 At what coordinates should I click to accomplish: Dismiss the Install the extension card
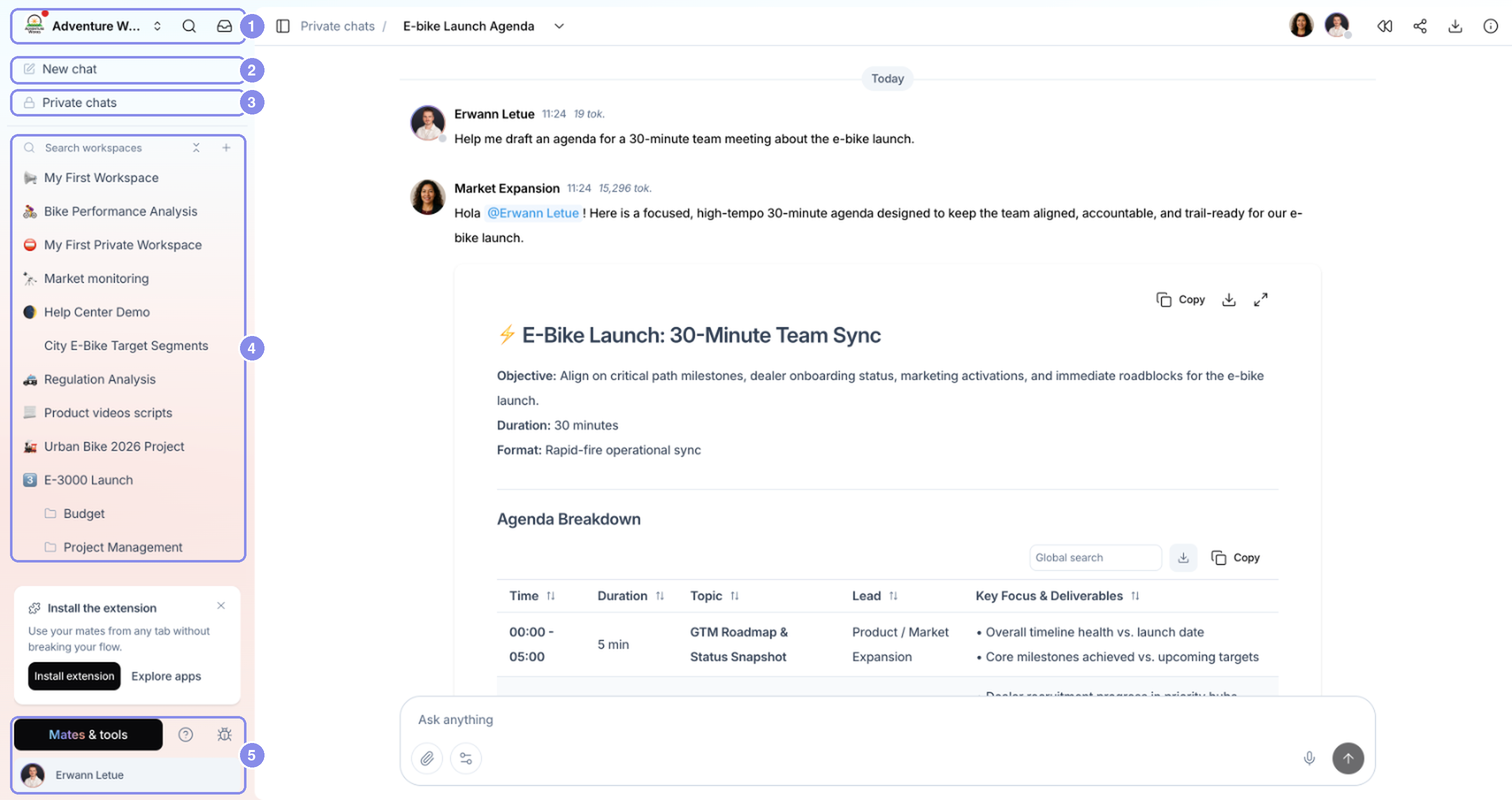point(221,606)
